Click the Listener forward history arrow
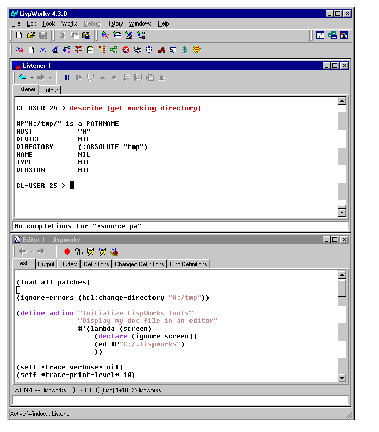379x432 pixels. pos(41,78)
